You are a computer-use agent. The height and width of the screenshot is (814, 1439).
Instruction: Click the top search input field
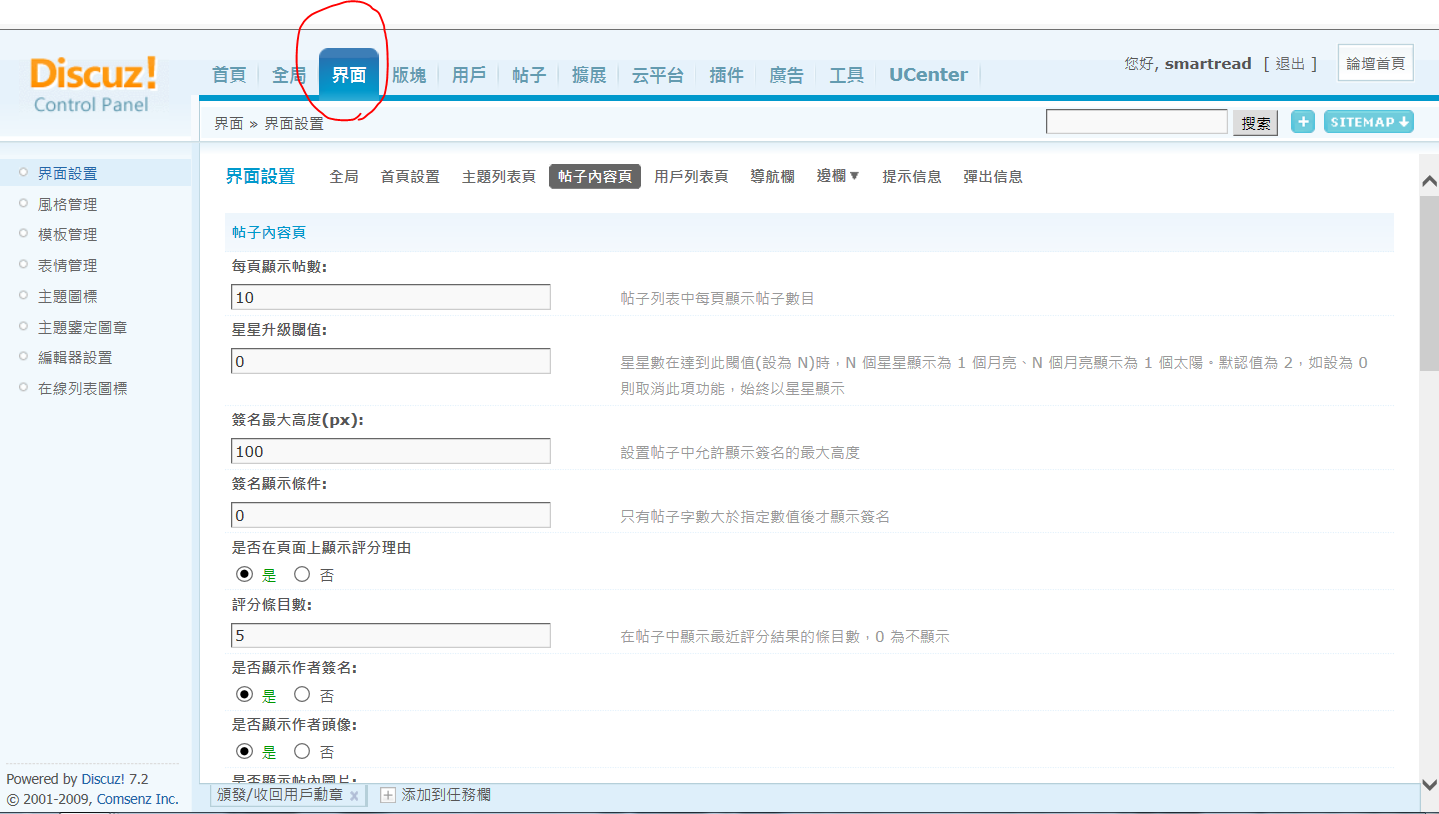[x=1137, y=122]
